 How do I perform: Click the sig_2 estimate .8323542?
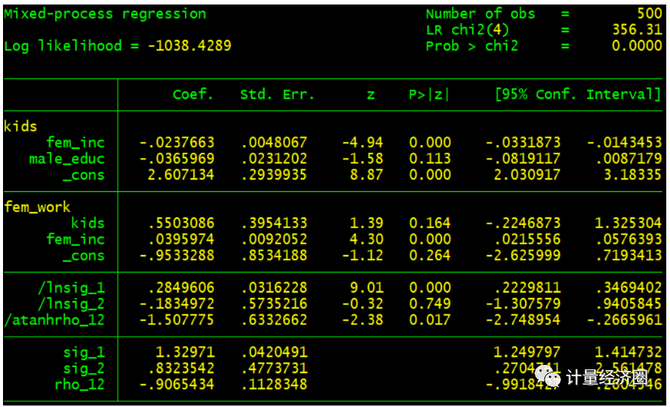click(181, 369)
